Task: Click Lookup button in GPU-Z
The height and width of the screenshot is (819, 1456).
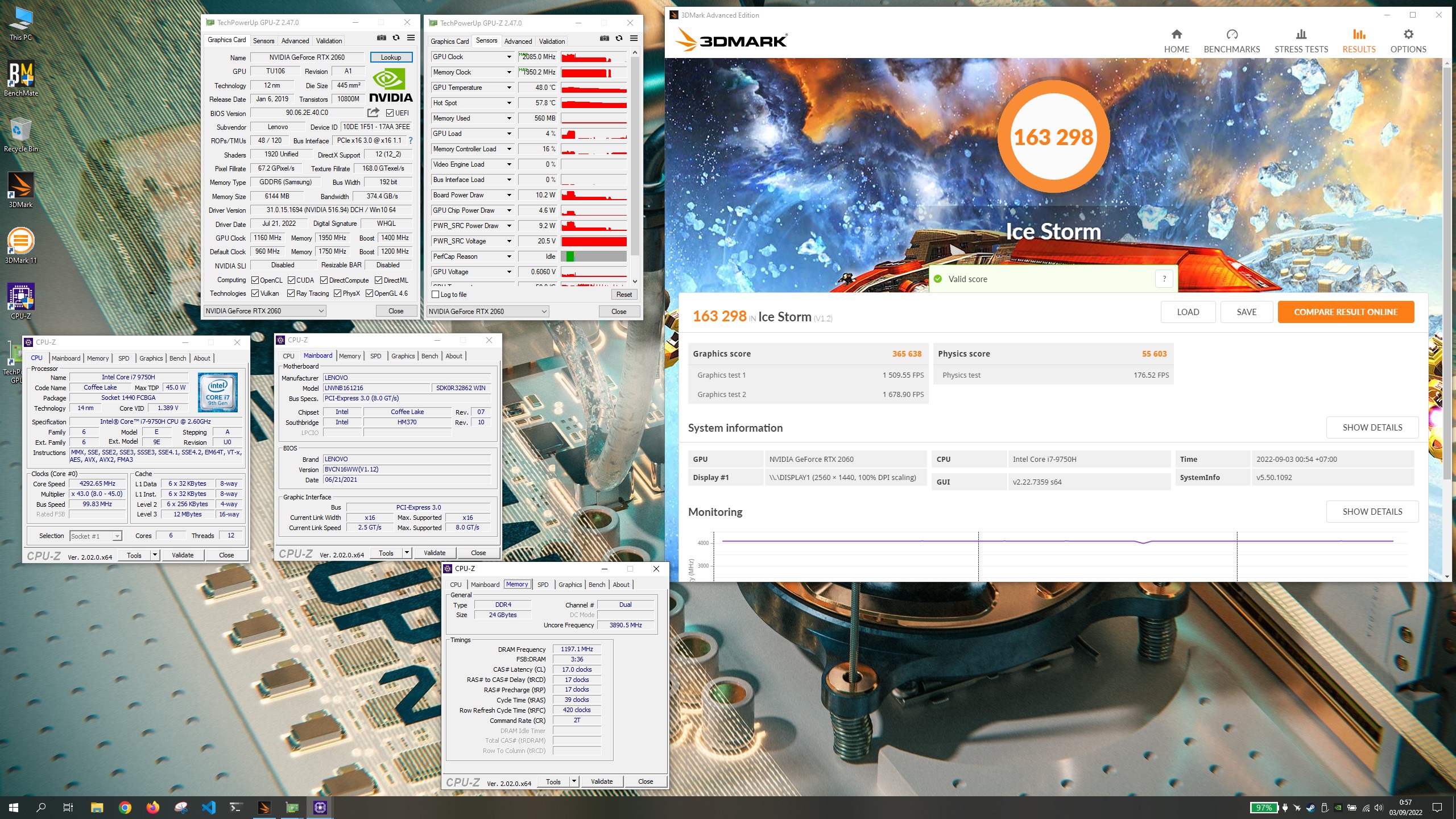Action: click(391, 57)
